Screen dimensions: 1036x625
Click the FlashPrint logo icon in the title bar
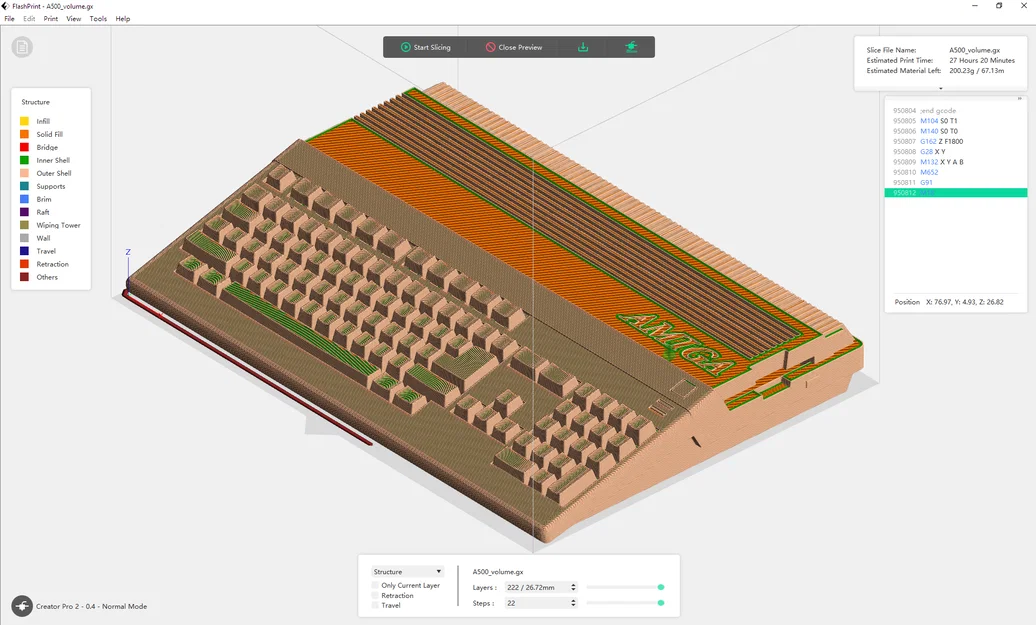point(6,5)
